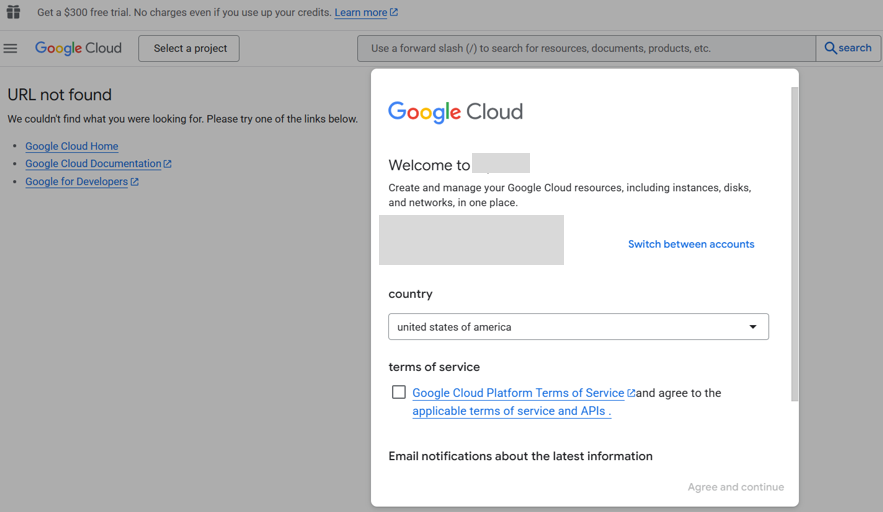The image size is (883, 512).
Task: Click Switch between accounts
Action: point(691,244)
